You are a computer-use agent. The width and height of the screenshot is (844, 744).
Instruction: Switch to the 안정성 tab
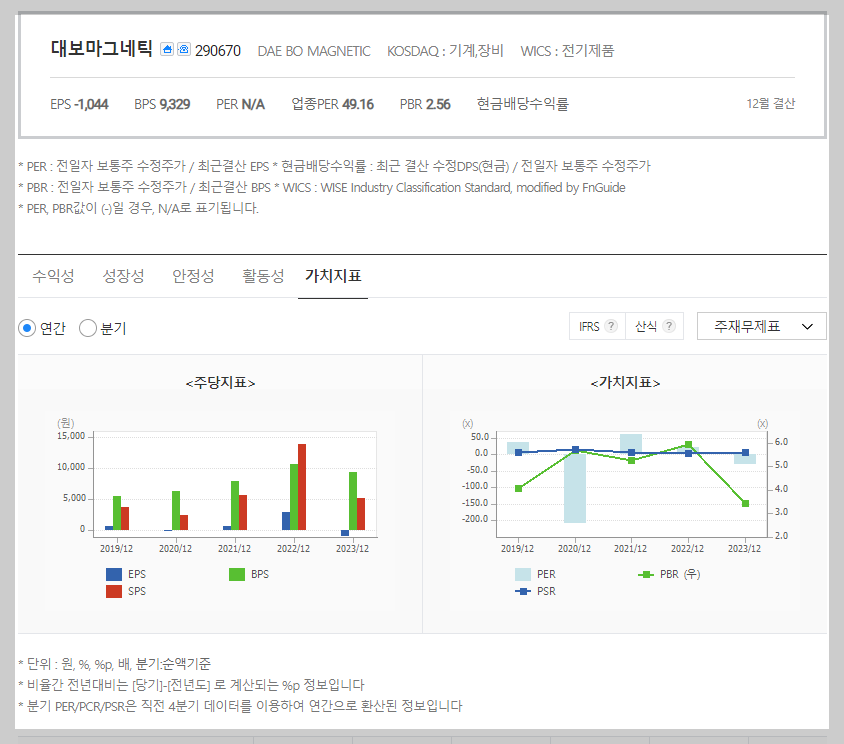tap(193, 276)
